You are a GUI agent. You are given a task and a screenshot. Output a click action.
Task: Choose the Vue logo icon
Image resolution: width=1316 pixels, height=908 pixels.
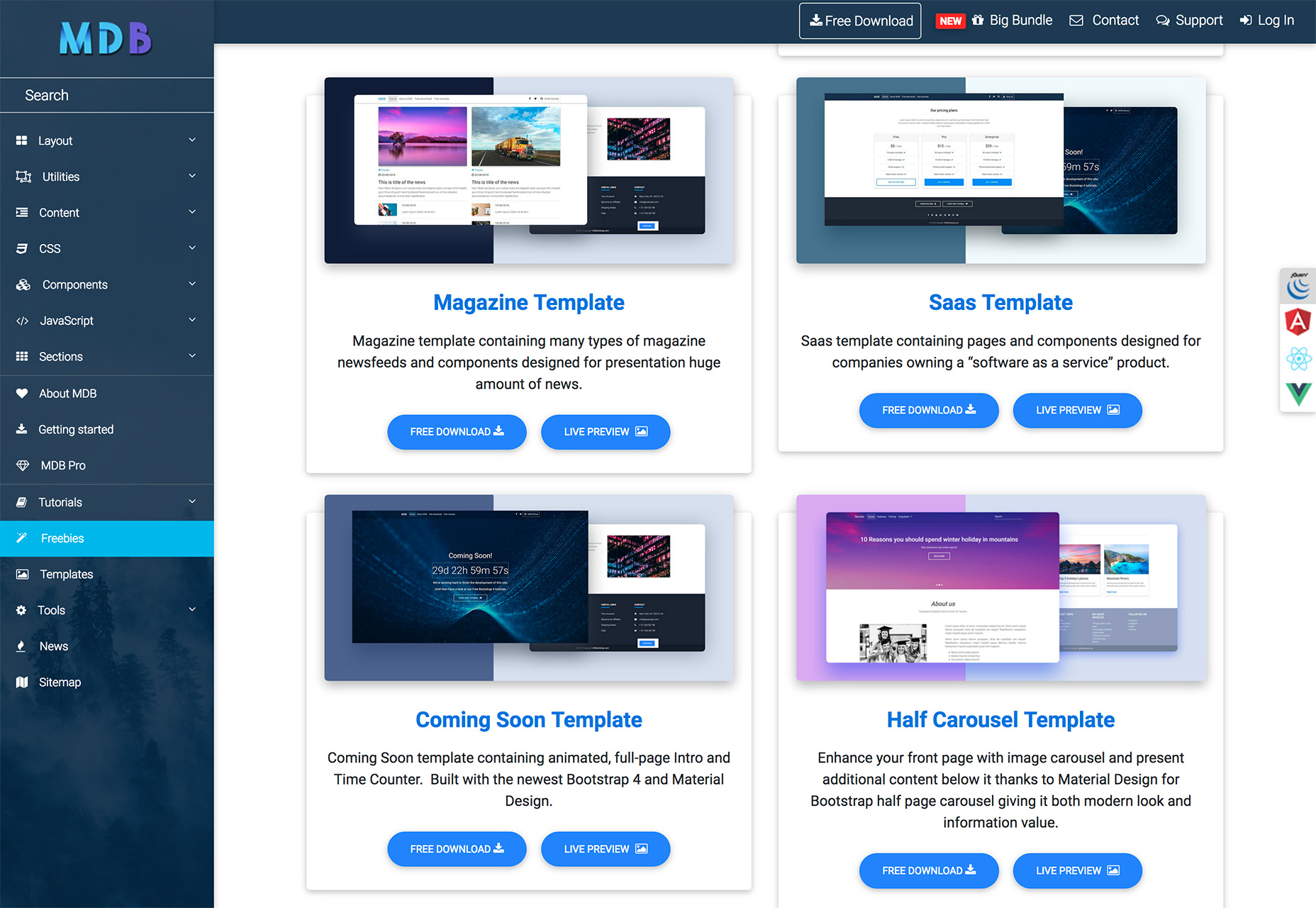(x=1298, y=394)
